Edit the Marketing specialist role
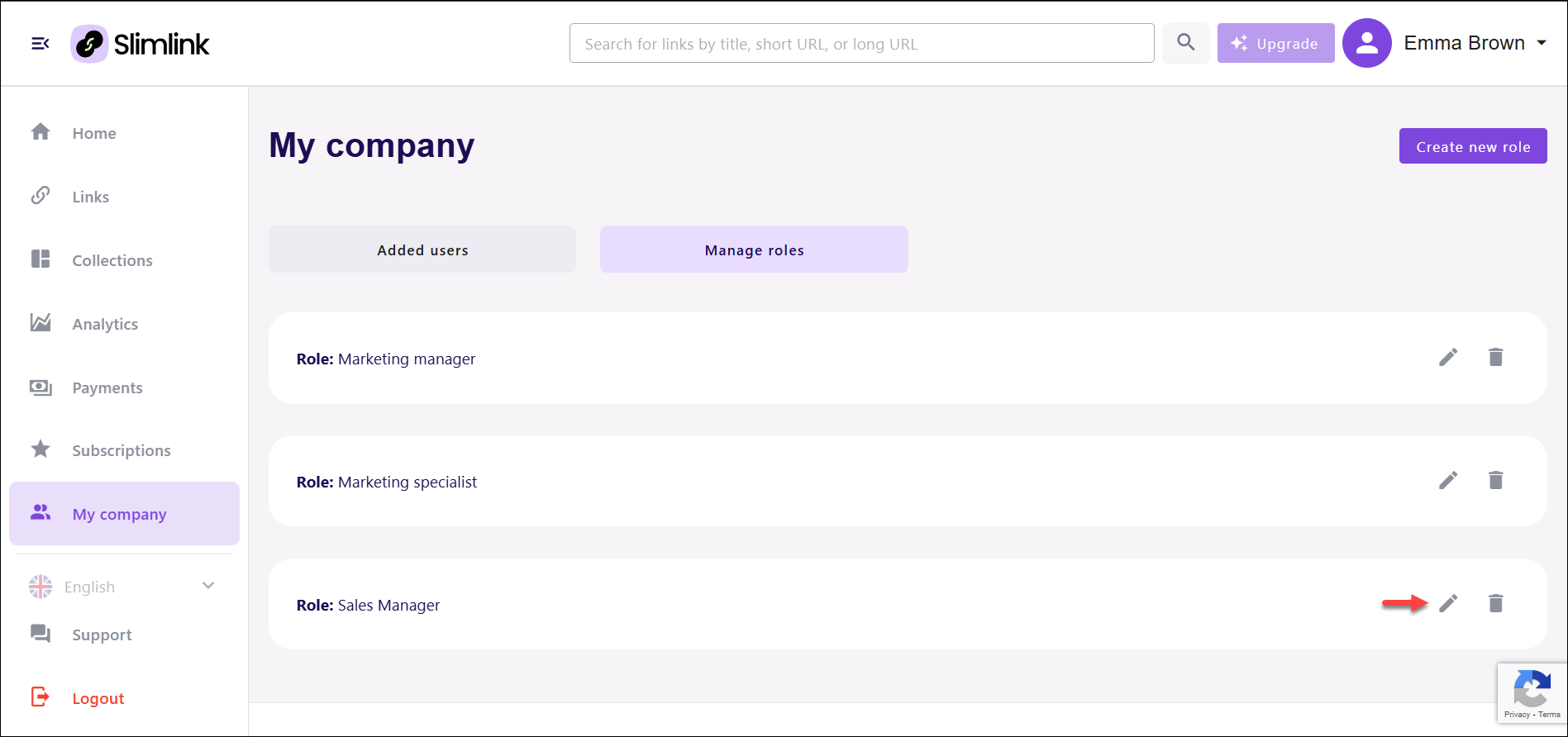 click(x=1448, y=480)
